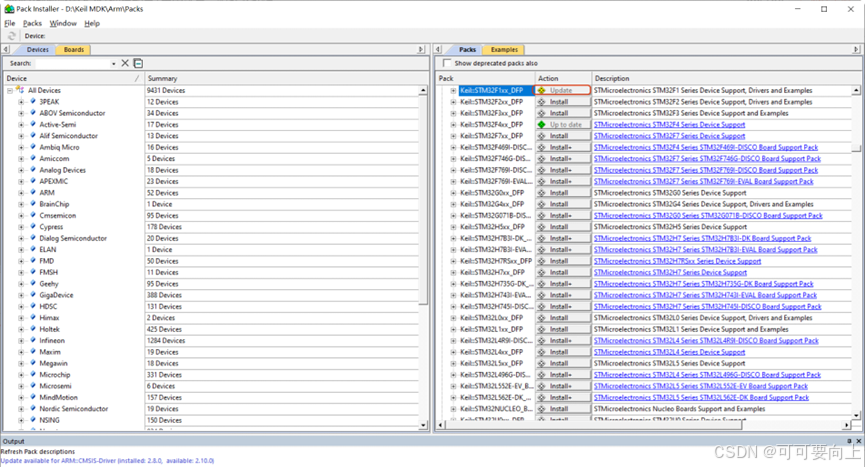The image size is (865, 467).
Task: Open the search history dropdown arrow
Action: pyautogui.click(x=114, y=64)
